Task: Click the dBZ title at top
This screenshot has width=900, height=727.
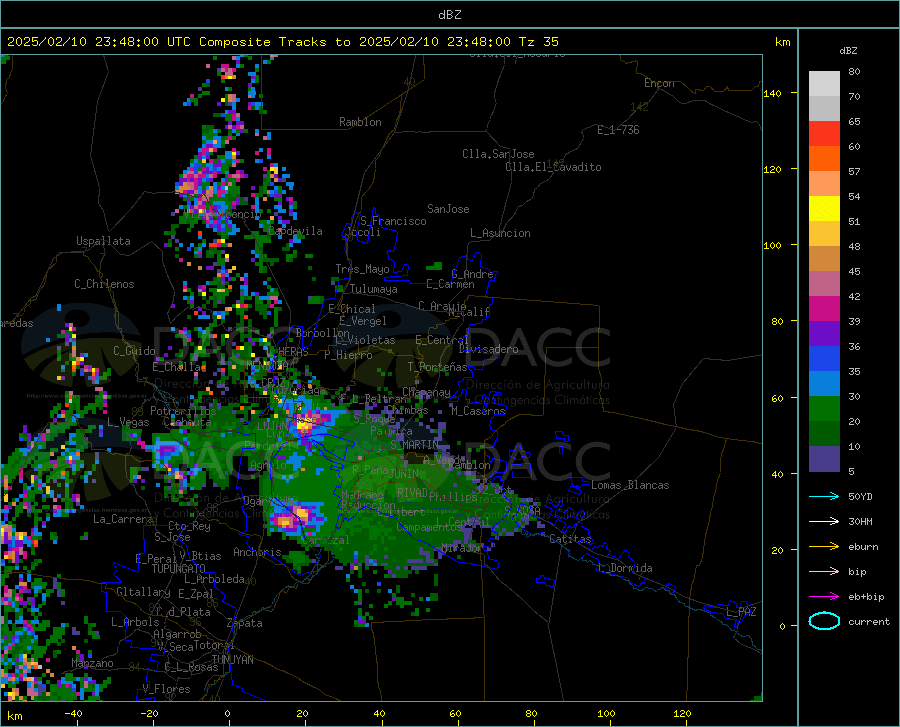Action: 449,15
